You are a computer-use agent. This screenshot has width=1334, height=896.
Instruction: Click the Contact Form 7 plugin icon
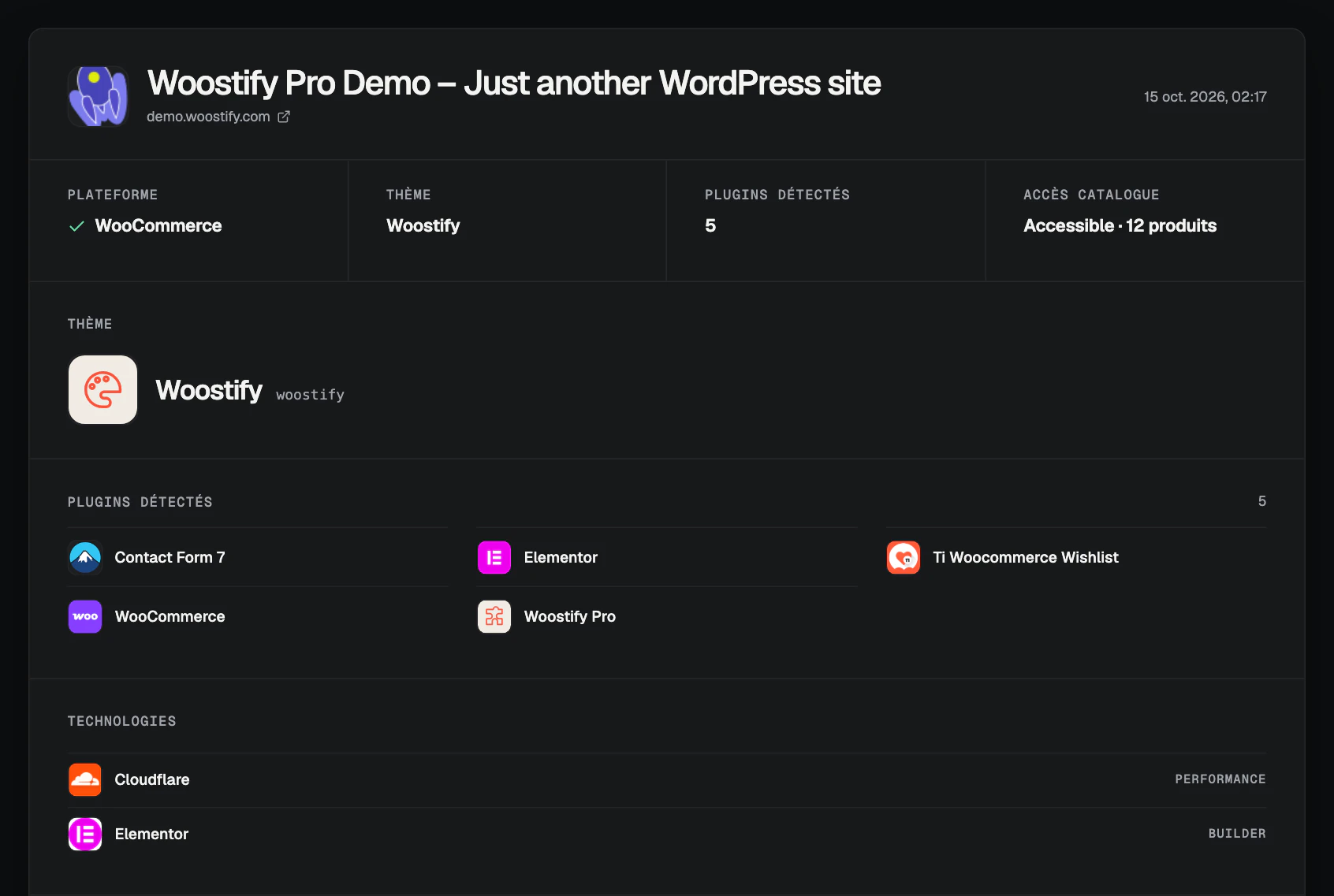pos(85,557)
